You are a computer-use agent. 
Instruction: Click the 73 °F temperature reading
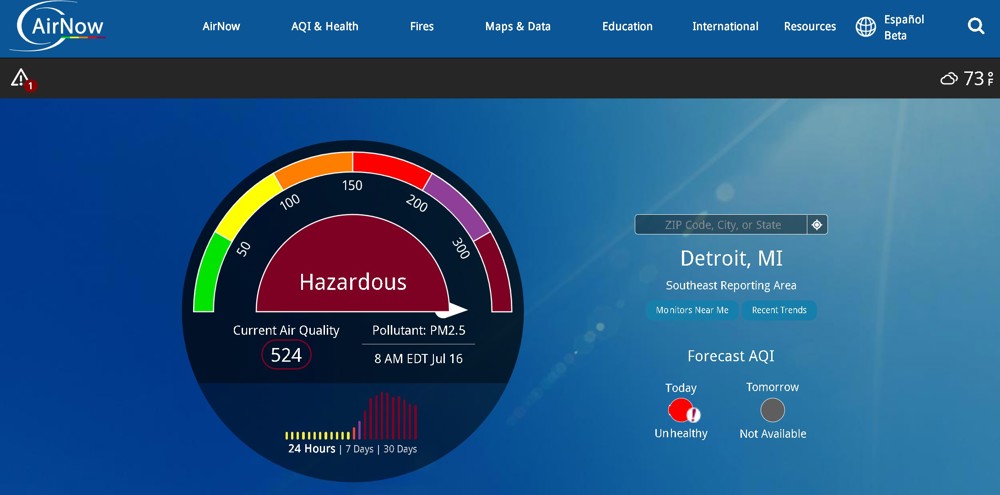pos(978,78)
